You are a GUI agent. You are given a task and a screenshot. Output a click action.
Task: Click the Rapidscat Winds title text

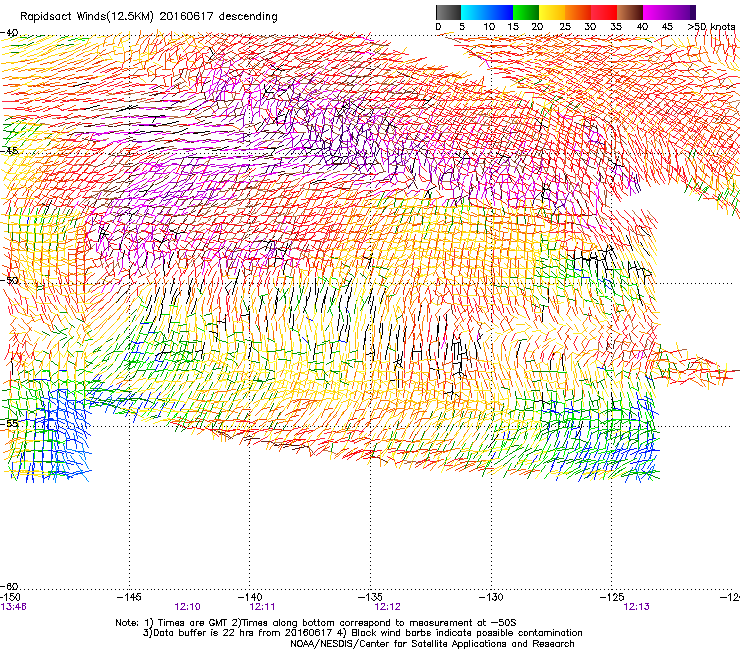149,16
